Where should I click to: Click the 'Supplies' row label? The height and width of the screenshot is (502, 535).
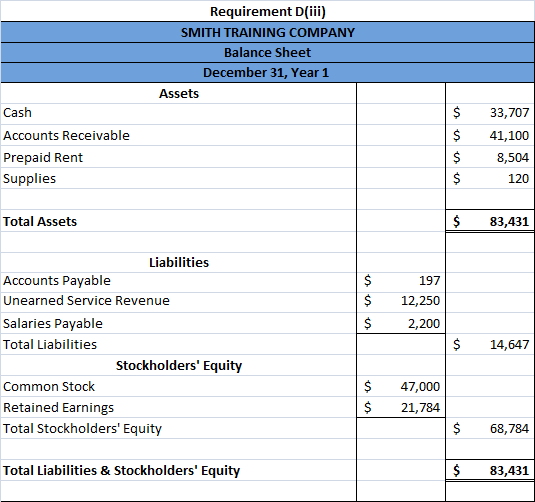click(x=29, y=179)
